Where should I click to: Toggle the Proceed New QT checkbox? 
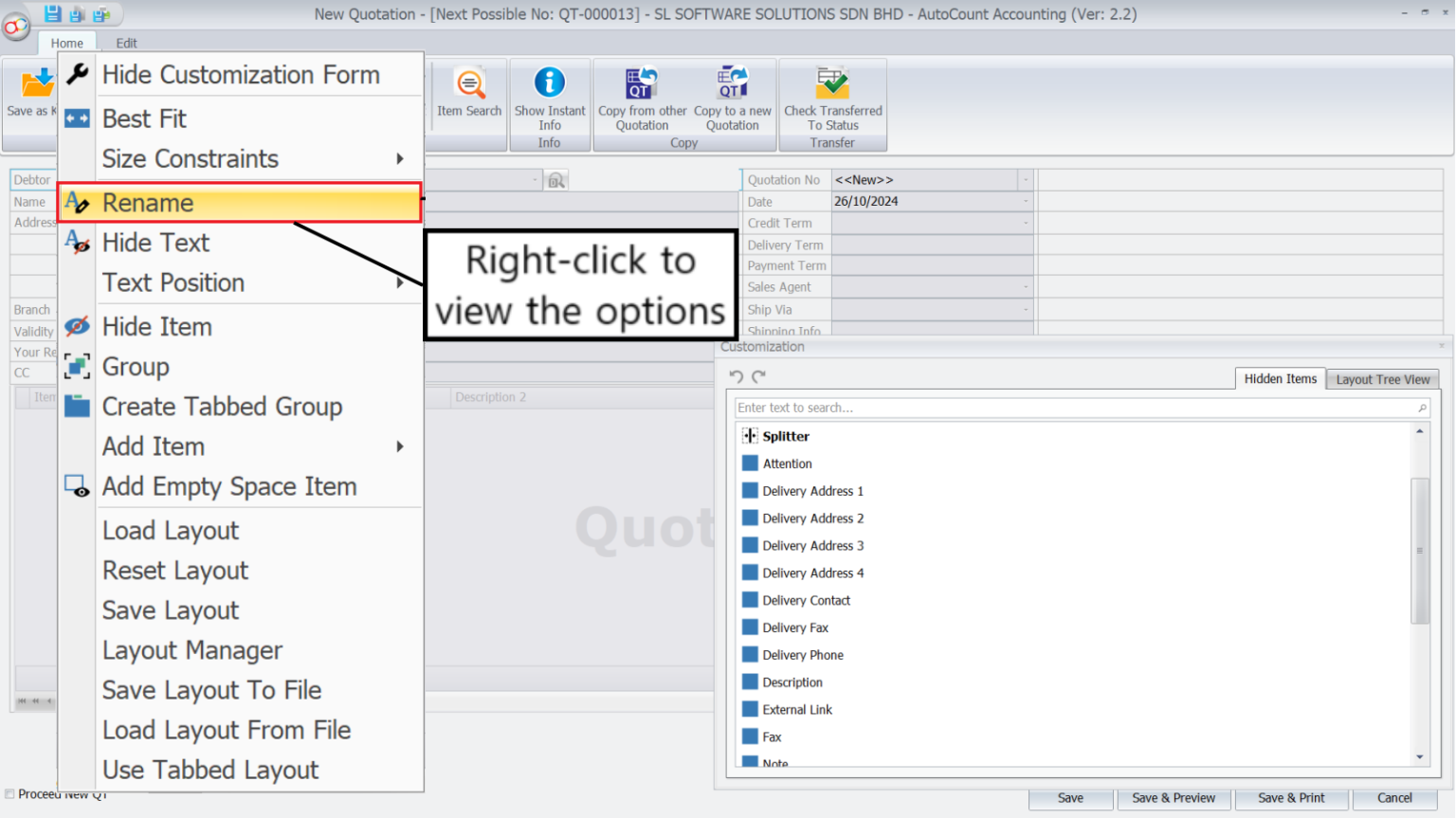[9, 794]
